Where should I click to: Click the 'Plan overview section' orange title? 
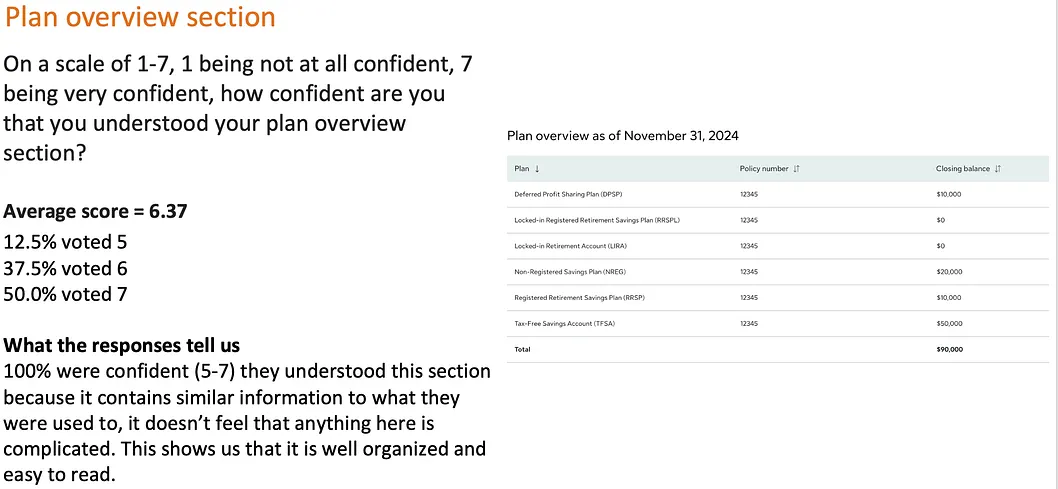pyautogui.click(x=140, y=17)
